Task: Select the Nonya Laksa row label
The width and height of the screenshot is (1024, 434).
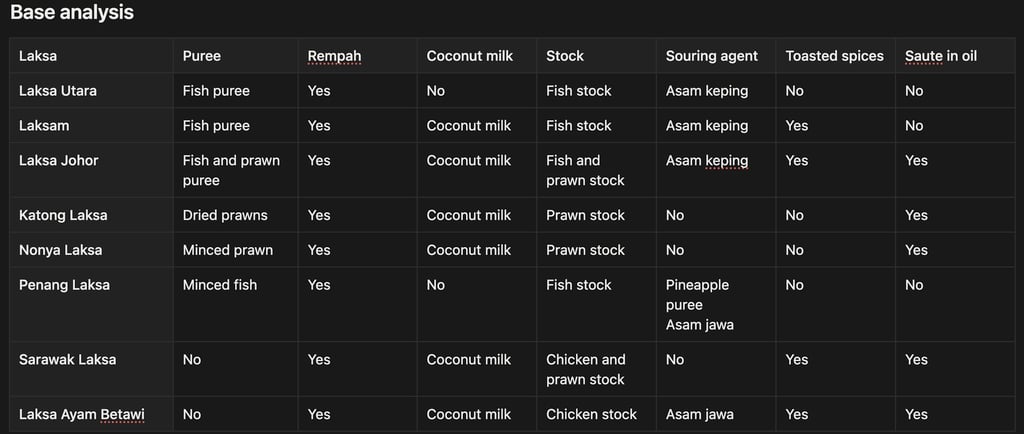Action: (x=60, y=250)
